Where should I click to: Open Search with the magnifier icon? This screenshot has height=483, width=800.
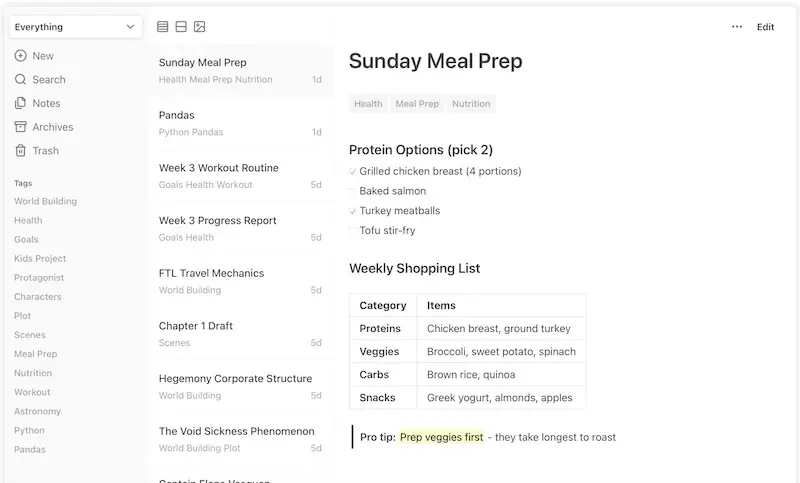point(20,79)
